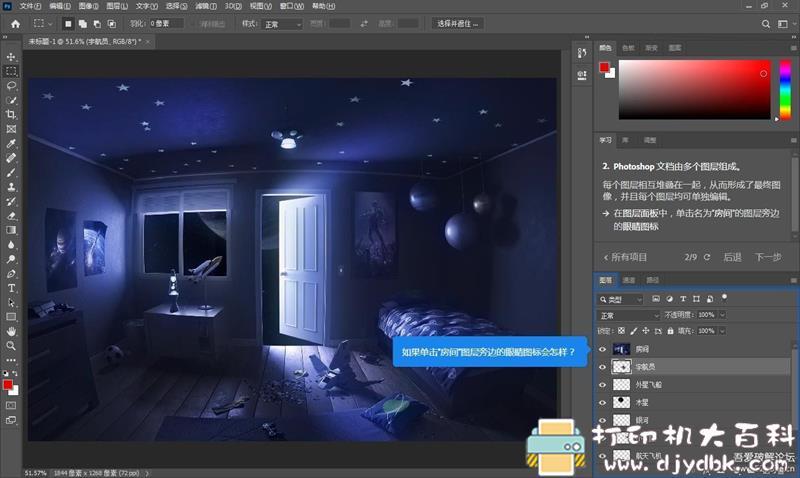The width and height of the screenshot is (800, 478).
Task: Toggle visibility of 外星飞船 layer
Action: [x=603, y=385]
